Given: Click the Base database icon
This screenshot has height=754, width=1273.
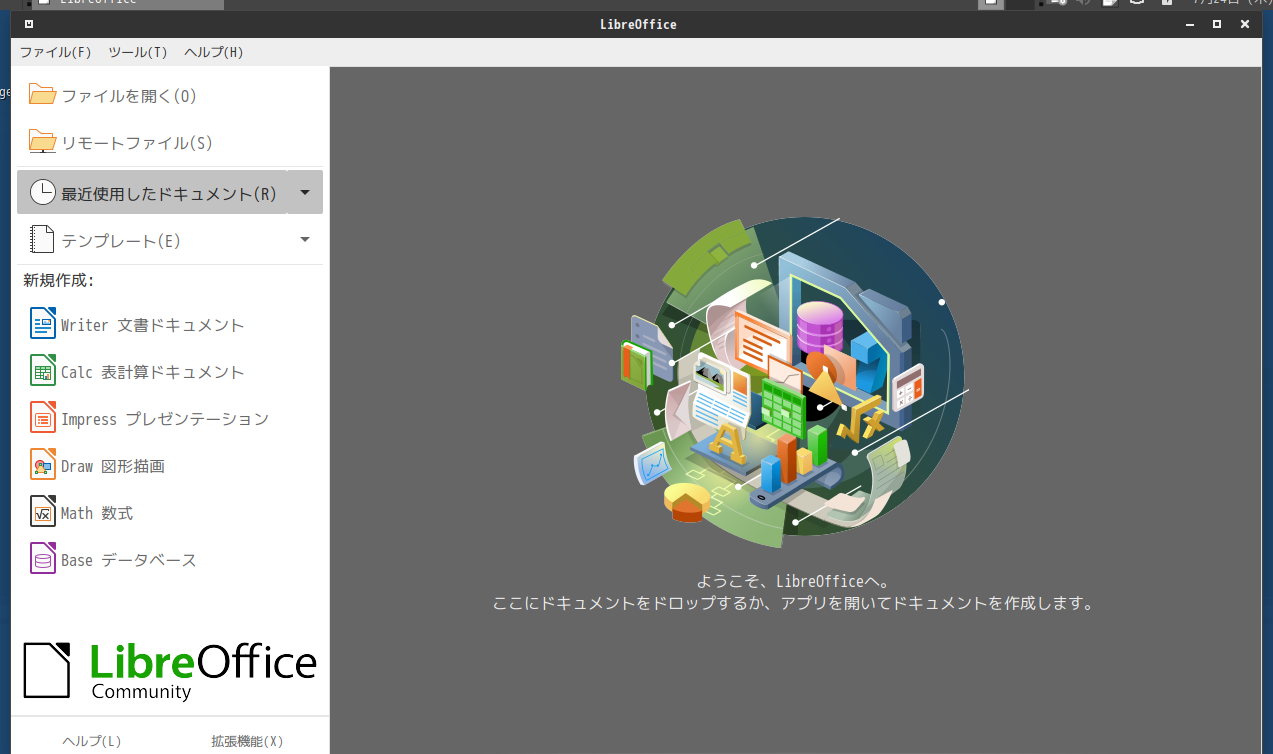Looking at the screenshot, I should pos(43,559).
